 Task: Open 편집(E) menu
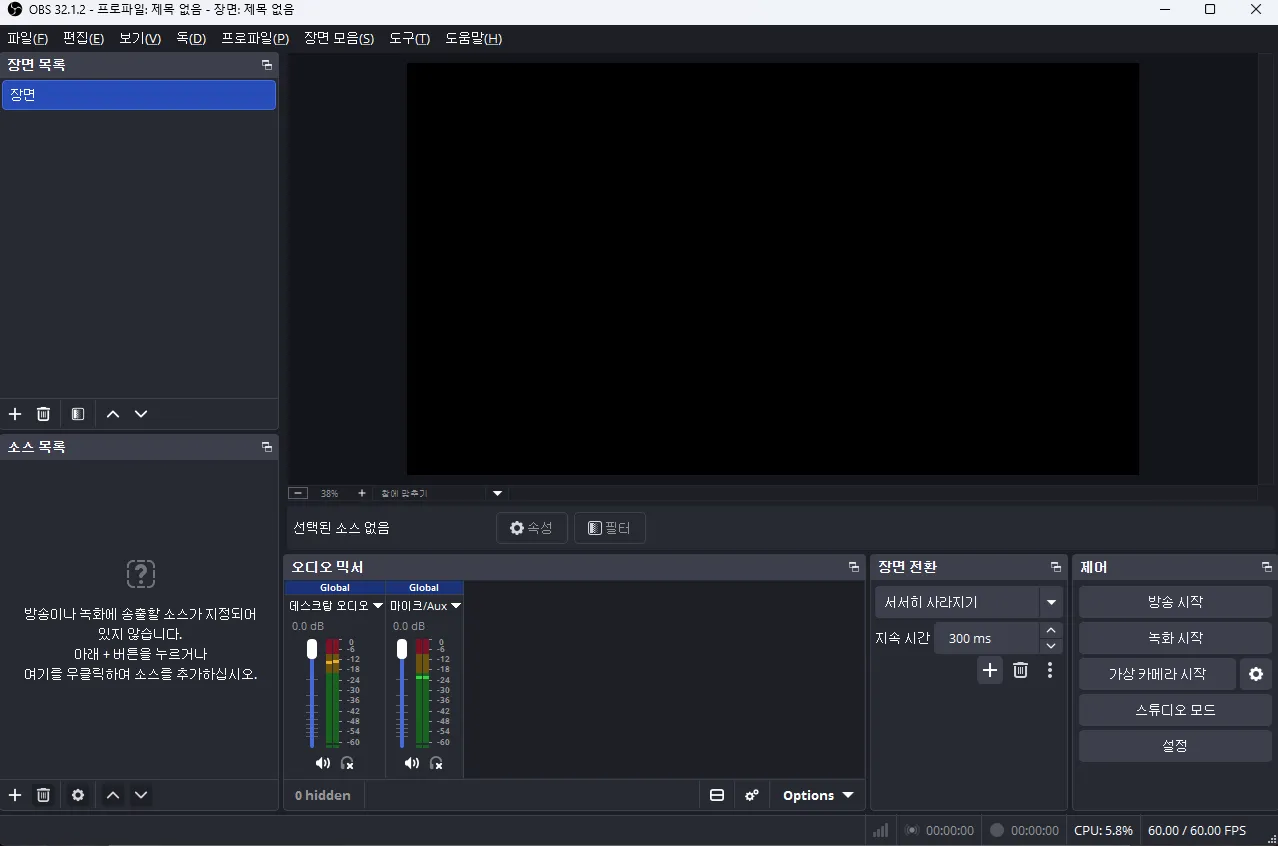[x=83, y=38]
